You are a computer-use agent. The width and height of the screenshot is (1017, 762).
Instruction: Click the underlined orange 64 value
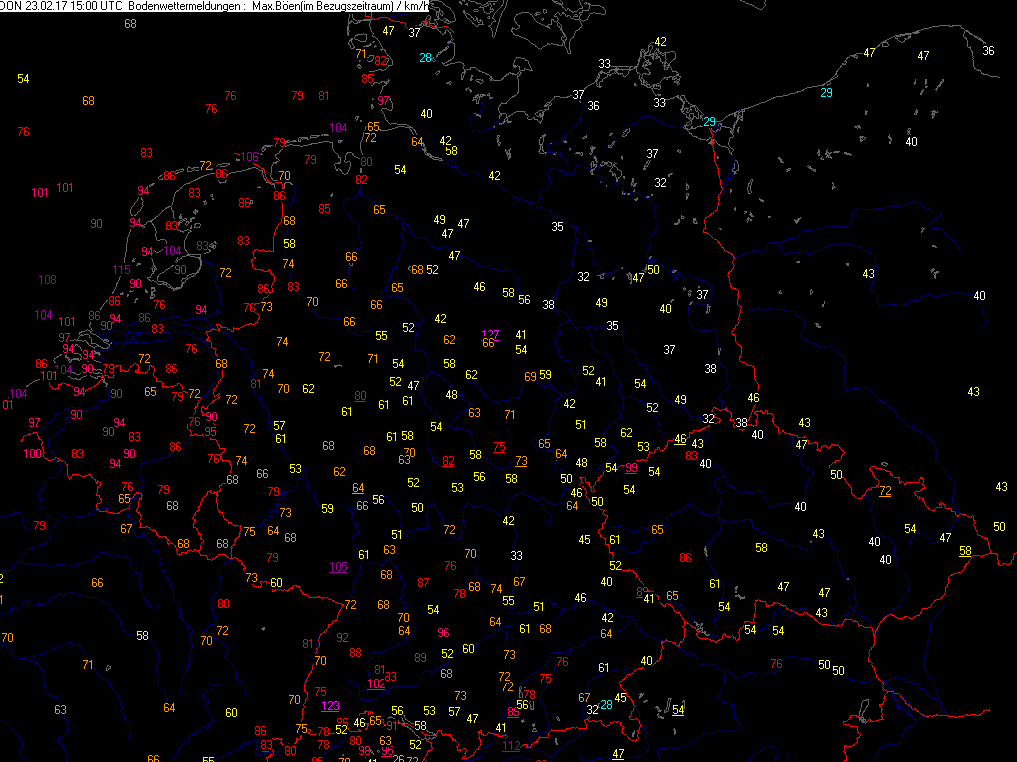pyautogui.click(x=358, y=488)
